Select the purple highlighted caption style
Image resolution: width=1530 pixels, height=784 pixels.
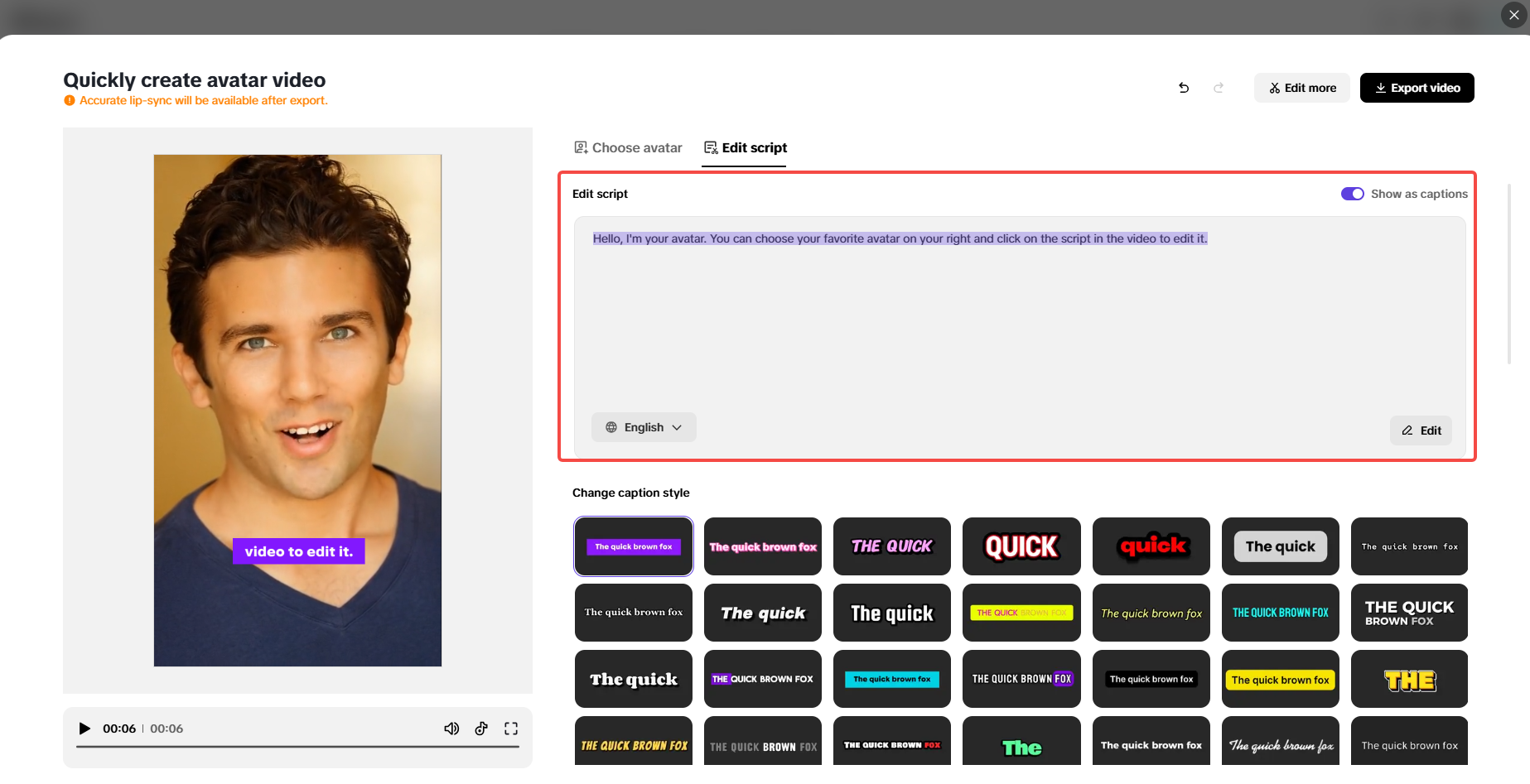pyautogui.click(x=634, y=546)
